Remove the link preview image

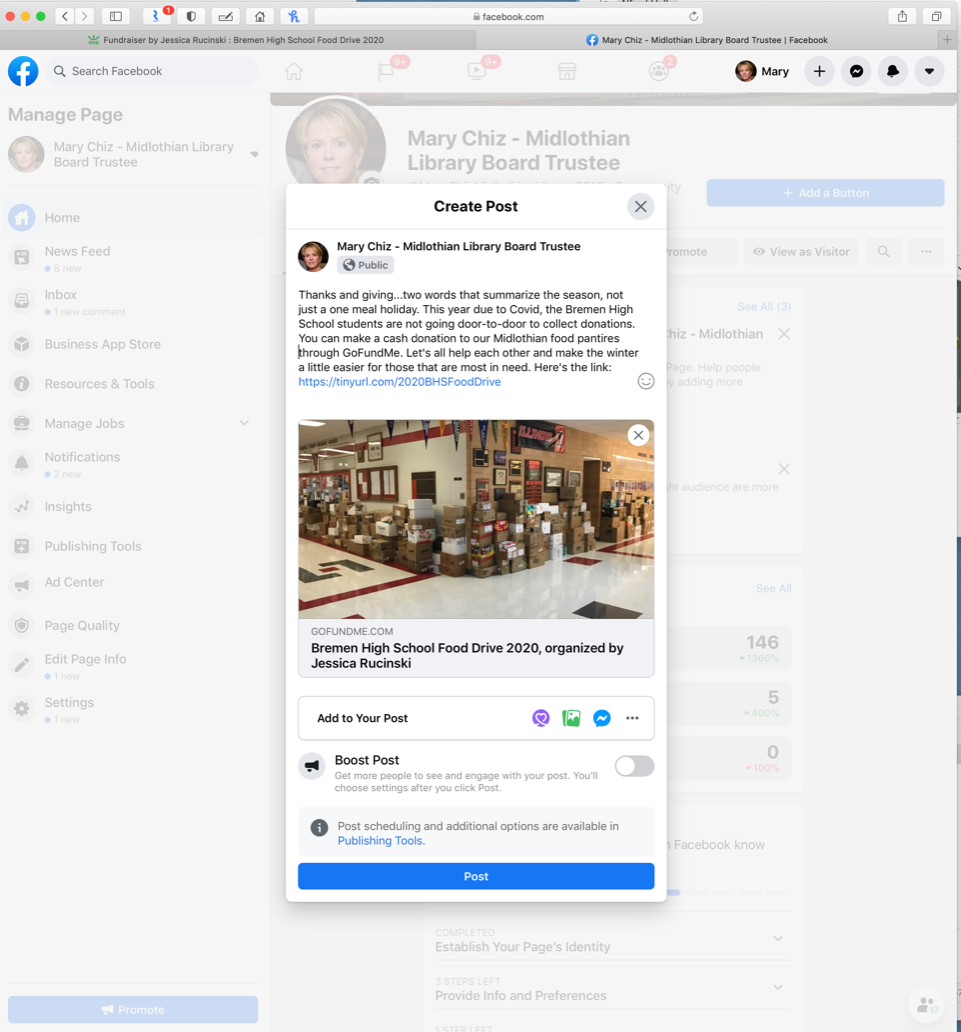coord(638,435)
